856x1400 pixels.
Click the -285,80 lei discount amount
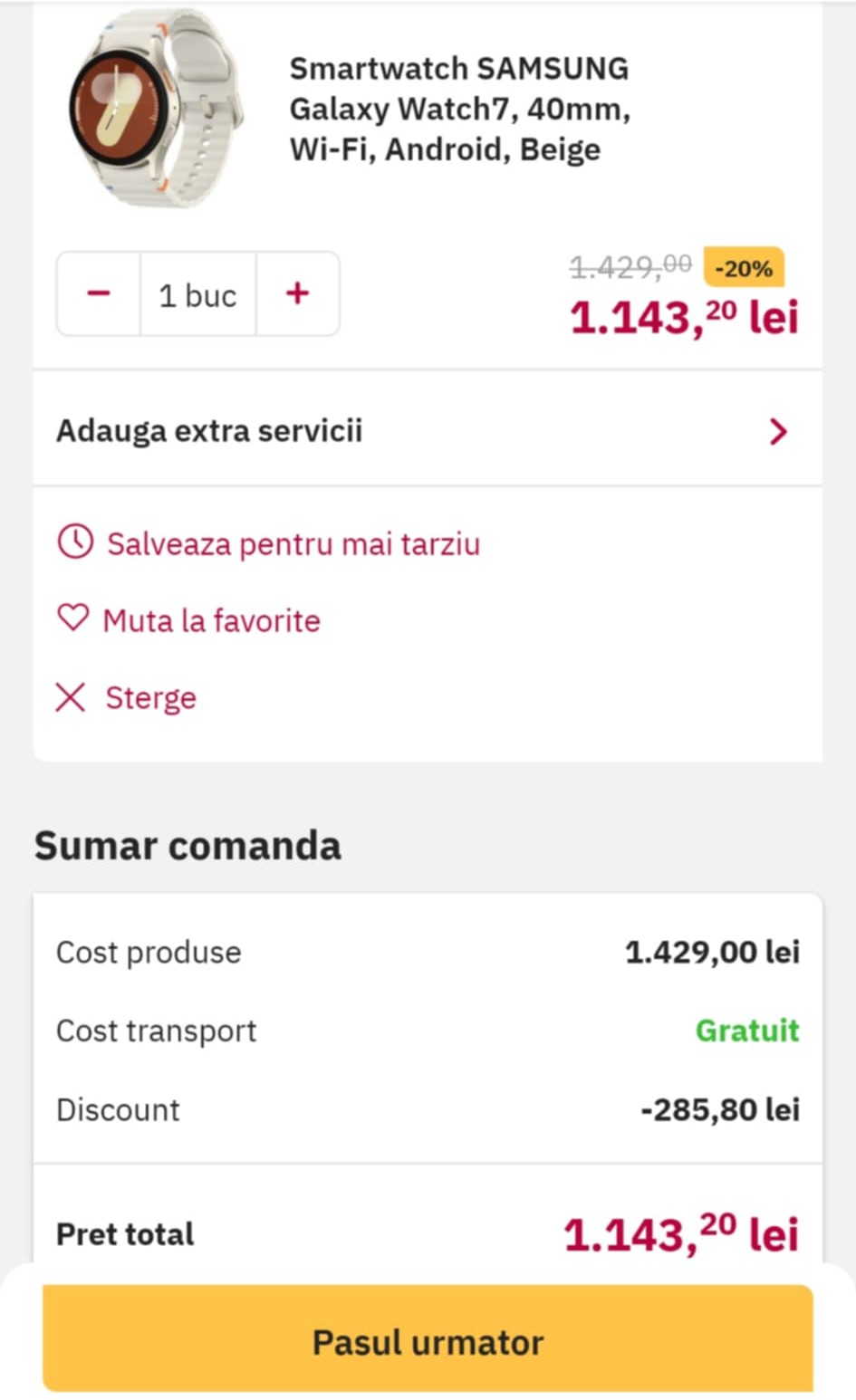(x=719, y=1109)
